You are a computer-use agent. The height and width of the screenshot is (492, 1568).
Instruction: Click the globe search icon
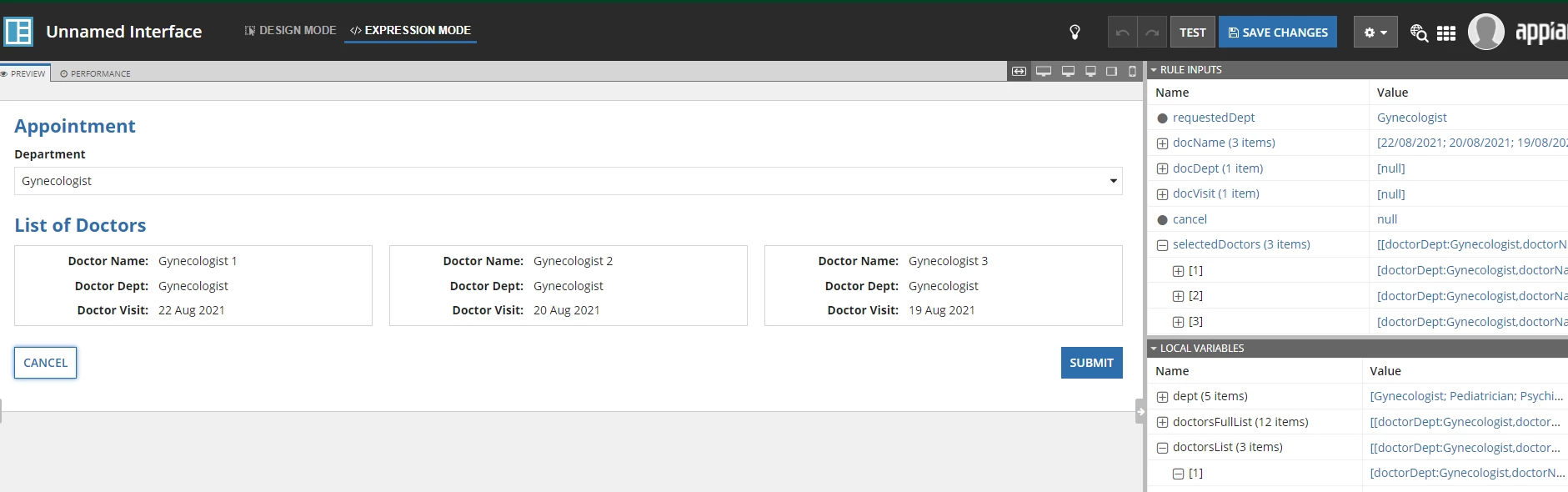(1419, 33)
